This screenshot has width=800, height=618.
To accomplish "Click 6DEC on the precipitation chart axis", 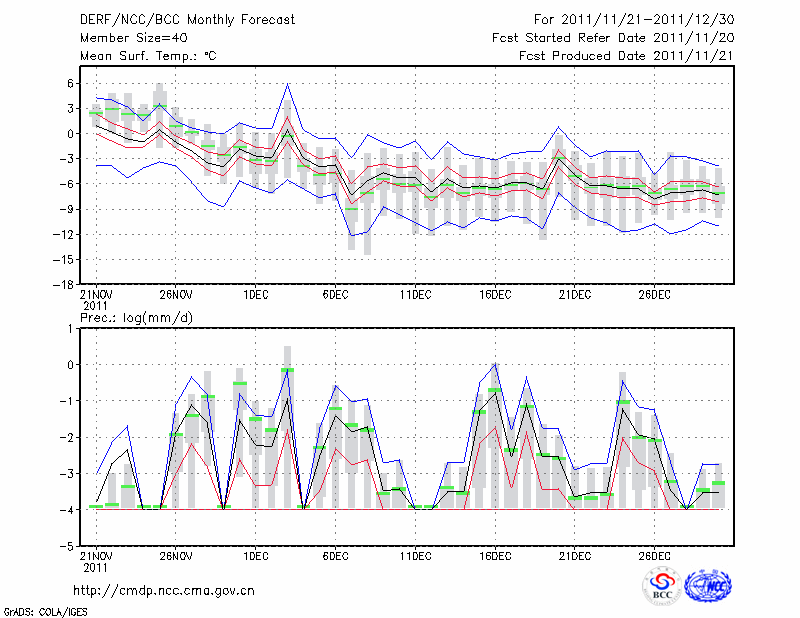I will (334, 556).
